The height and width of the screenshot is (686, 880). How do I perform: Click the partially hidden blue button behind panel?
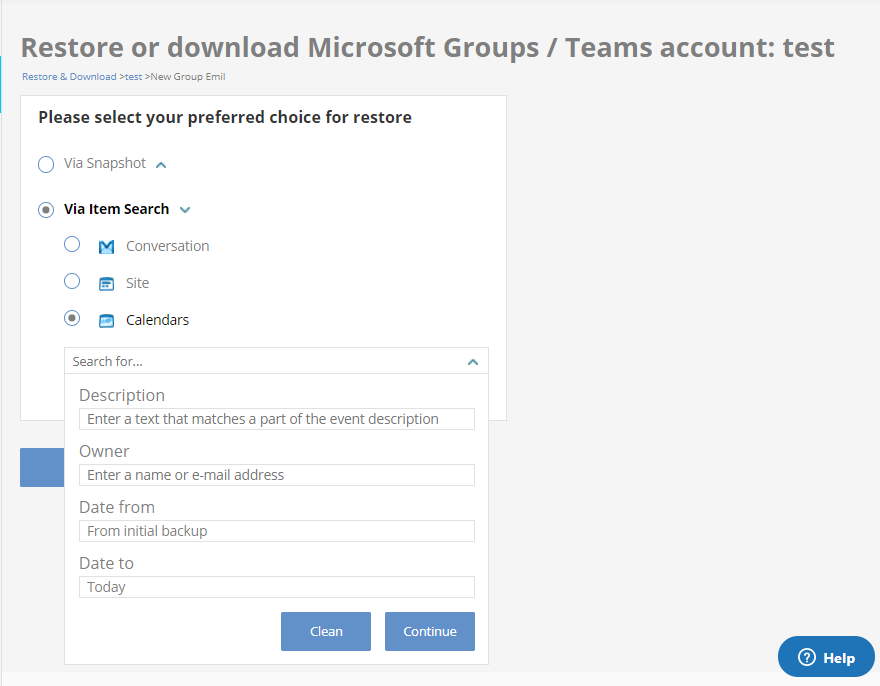(x=42, y=467)
